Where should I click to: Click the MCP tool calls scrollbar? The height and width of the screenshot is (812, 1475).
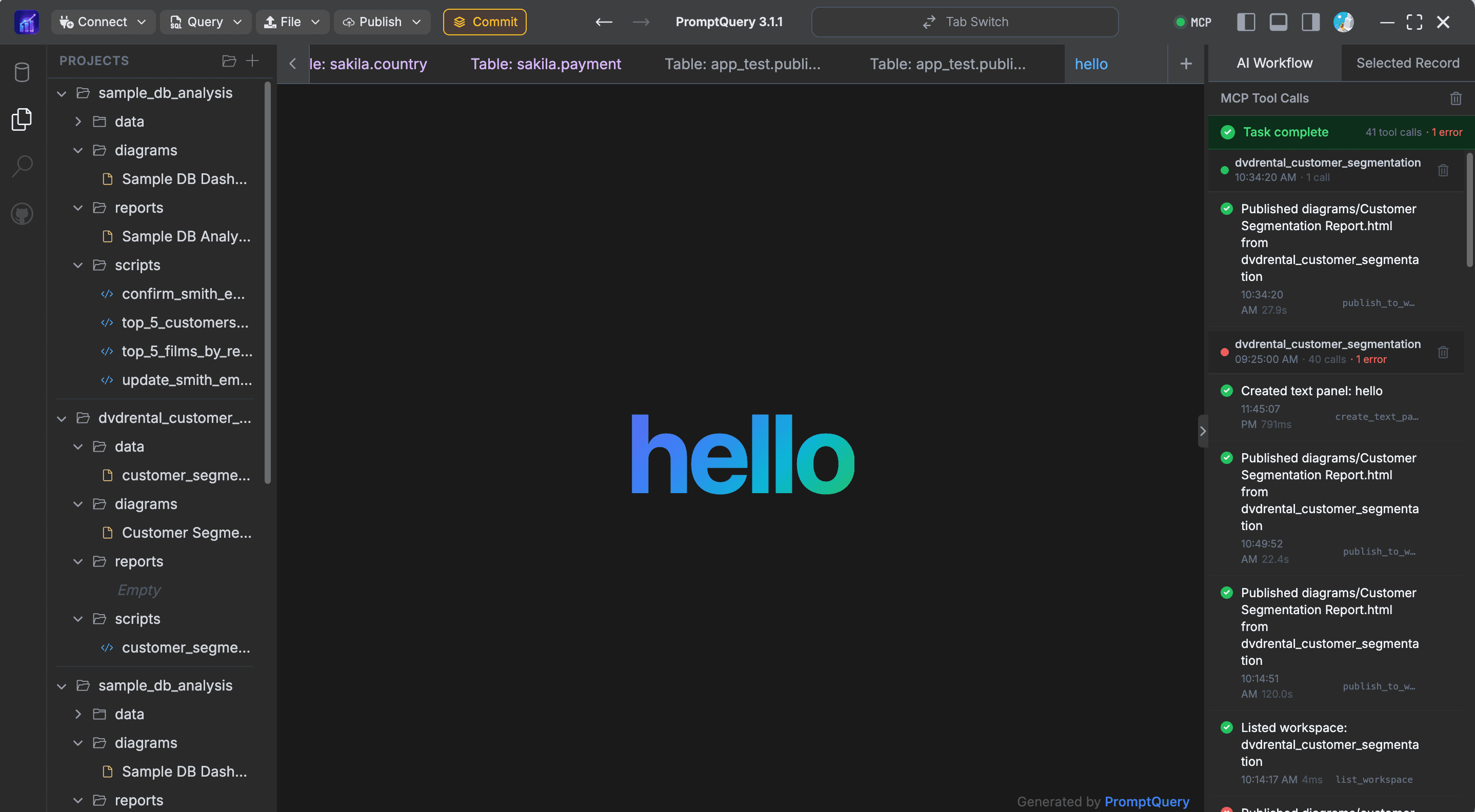point(1469,210)
